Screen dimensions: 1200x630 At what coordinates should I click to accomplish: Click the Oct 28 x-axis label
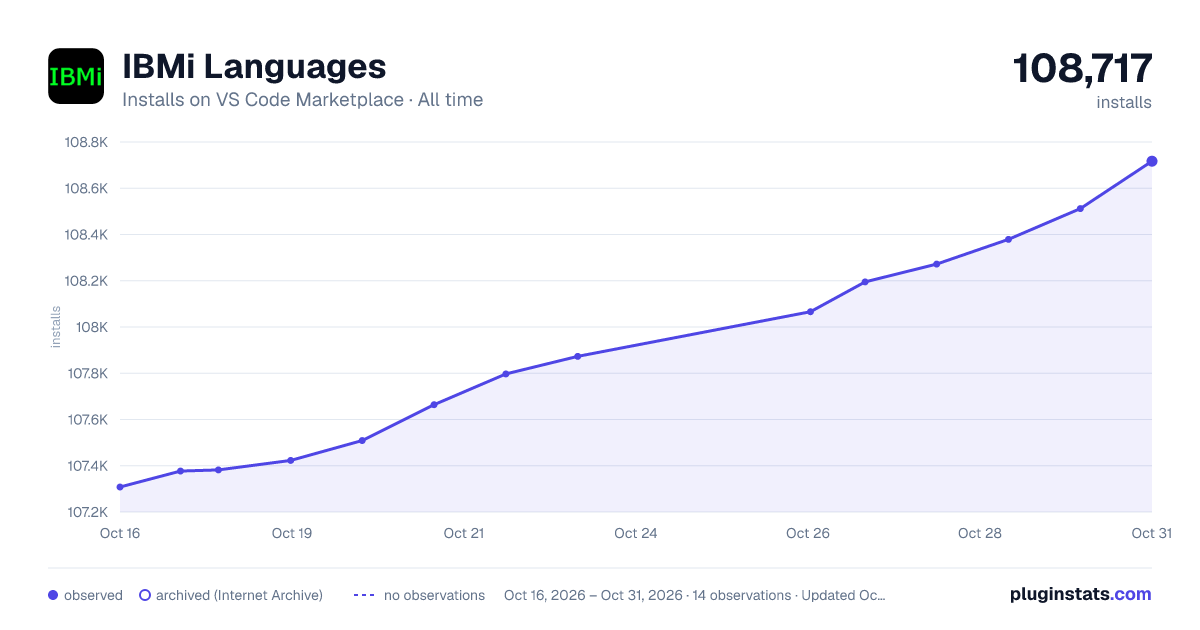980,533
